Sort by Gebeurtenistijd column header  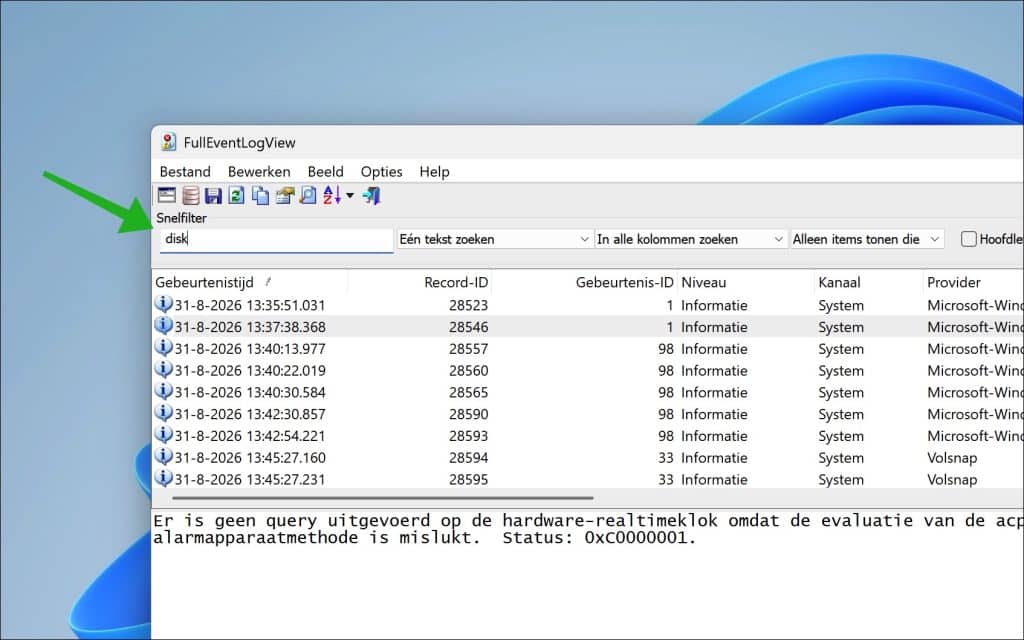[x=249, y=282]
